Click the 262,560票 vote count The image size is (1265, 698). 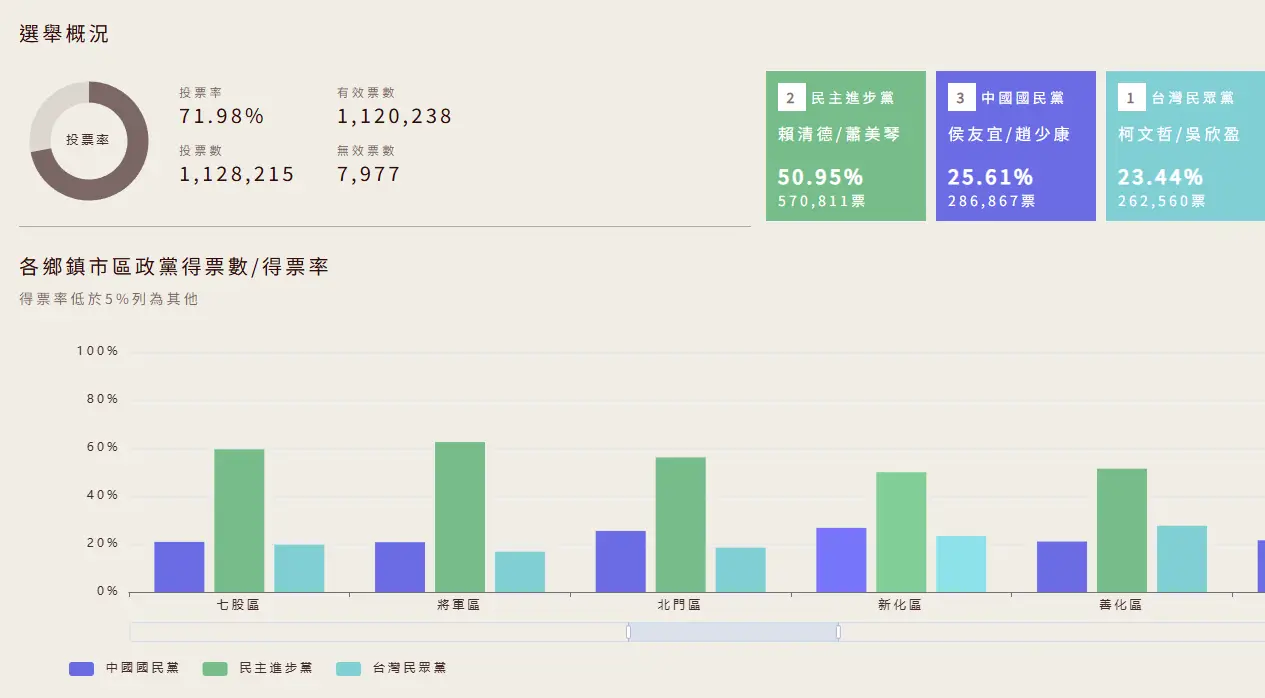1162,201
